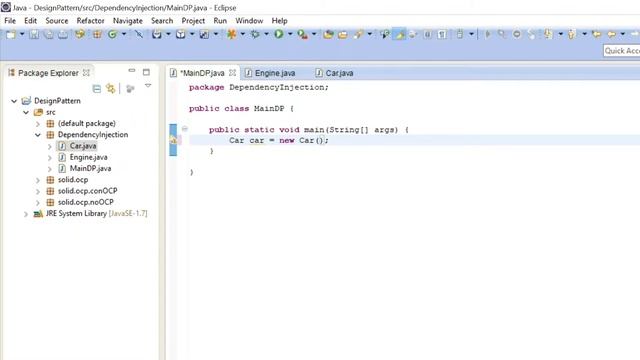Click the New file toolbar icon
640x360 pixels.
(11, 35)
